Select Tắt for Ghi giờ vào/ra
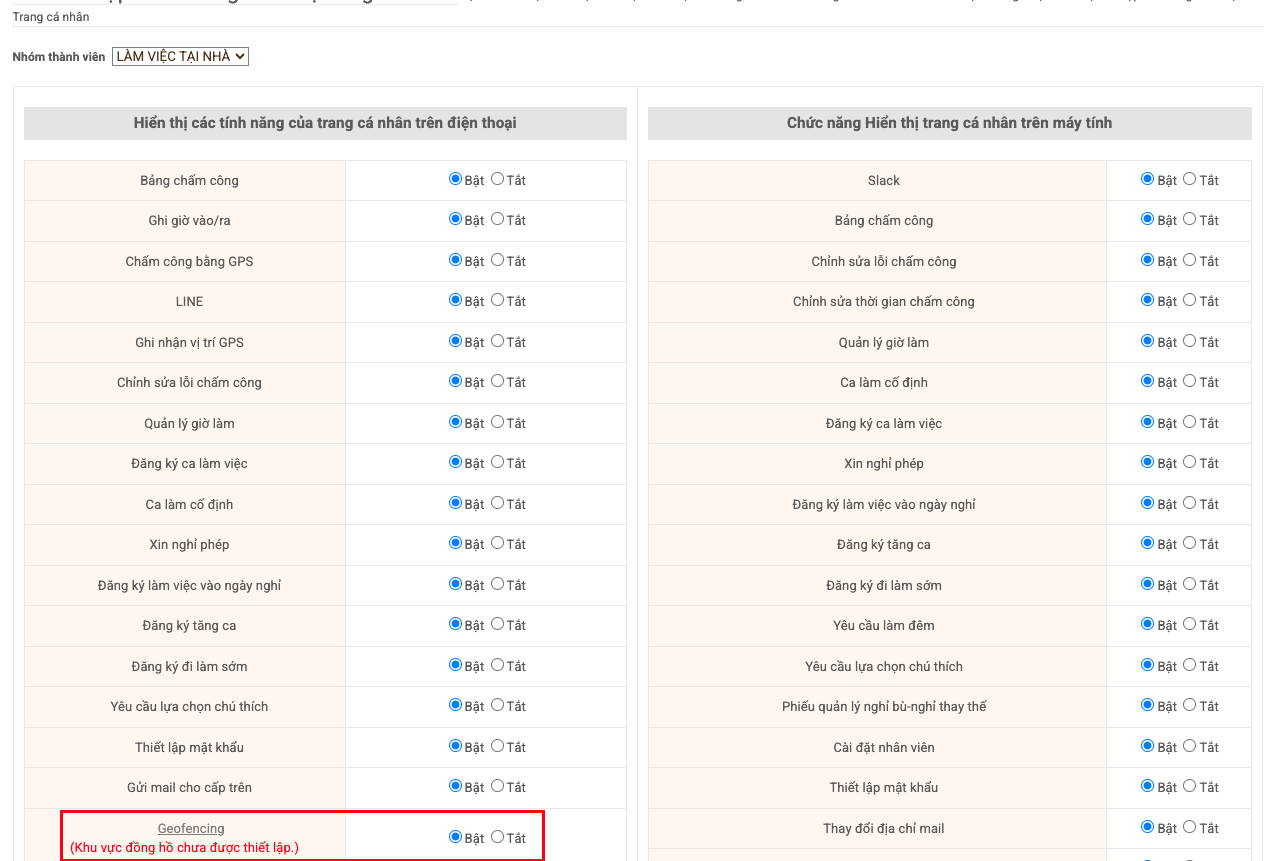This screenshot has height=861, width=1264. click(497, 219)
